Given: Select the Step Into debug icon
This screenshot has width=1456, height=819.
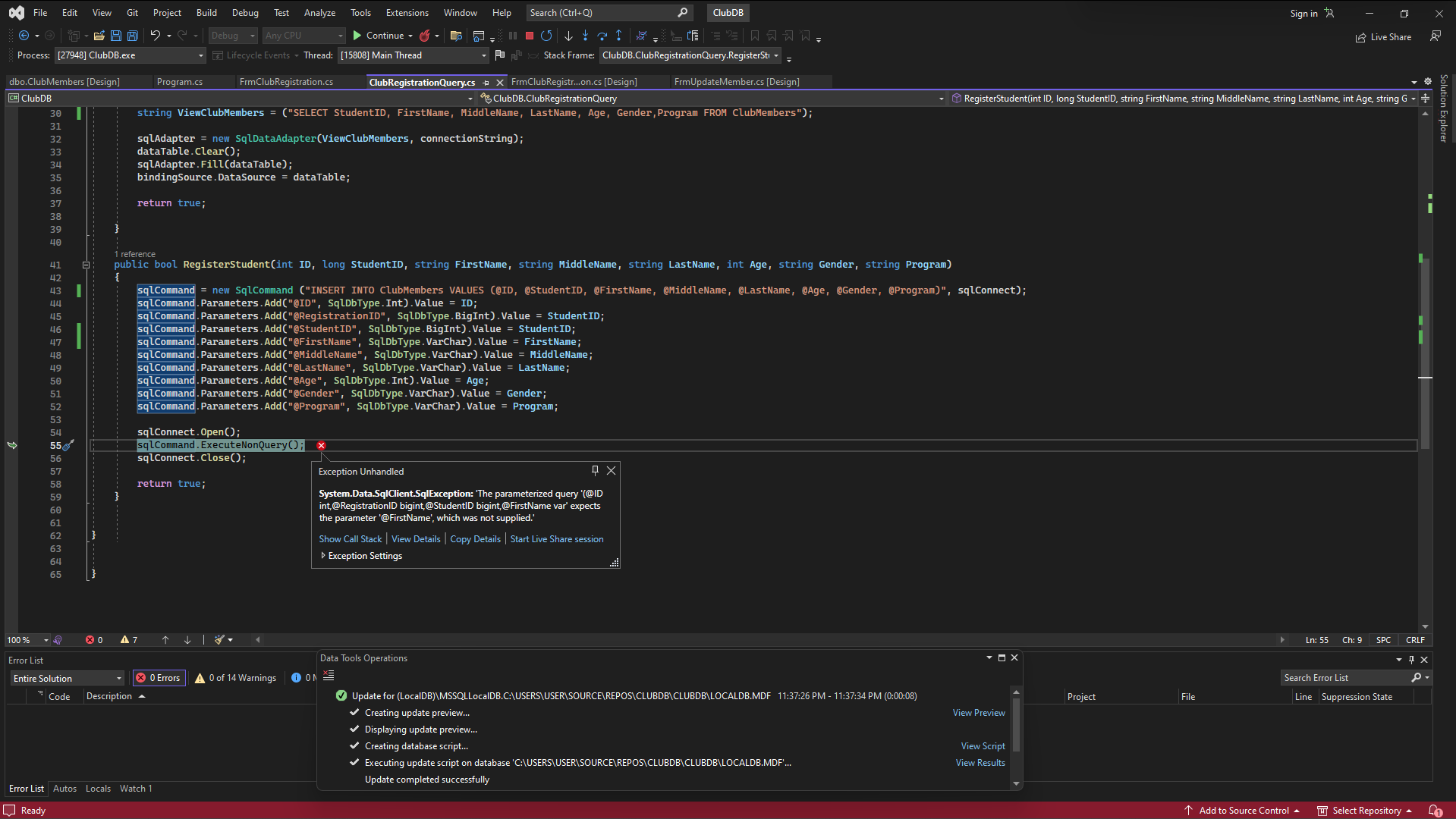Looking at the screenshot, I should (x=585, y=36).
